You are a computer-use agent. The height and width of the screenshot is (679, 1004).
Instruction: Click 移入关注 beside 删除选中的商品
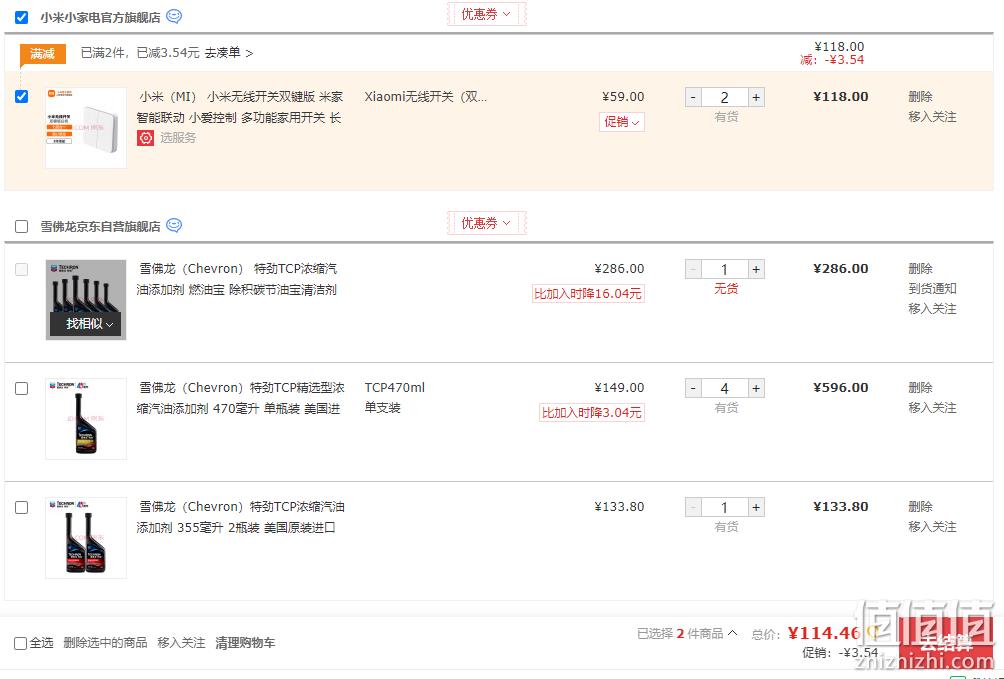click(x=181, y=642)
